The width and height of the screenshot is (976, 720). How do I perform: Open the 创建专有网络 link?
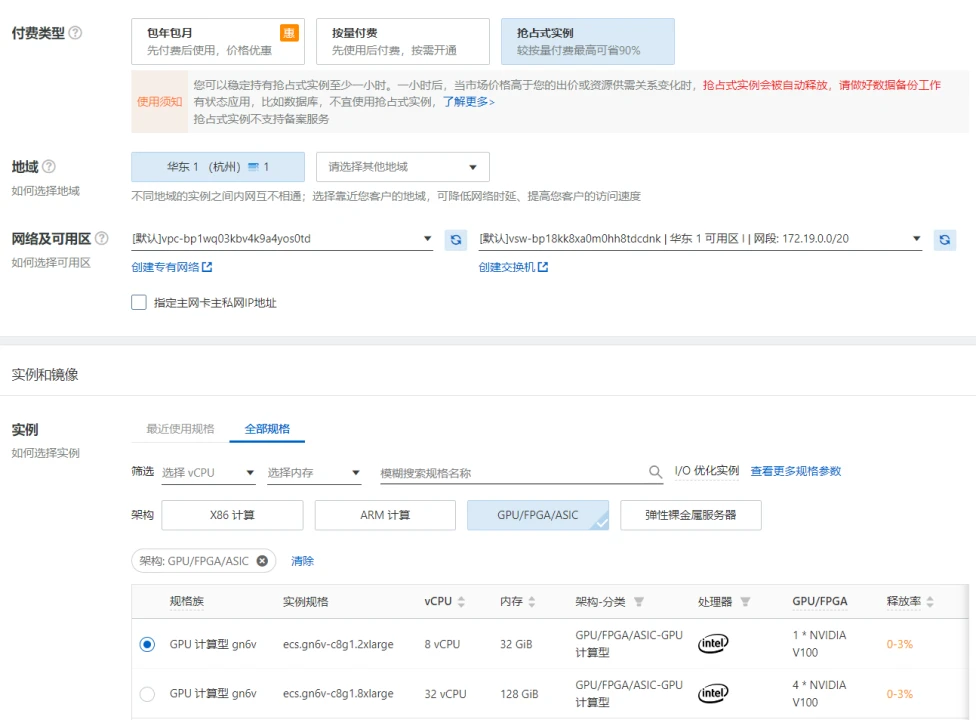tap(166, 267)
